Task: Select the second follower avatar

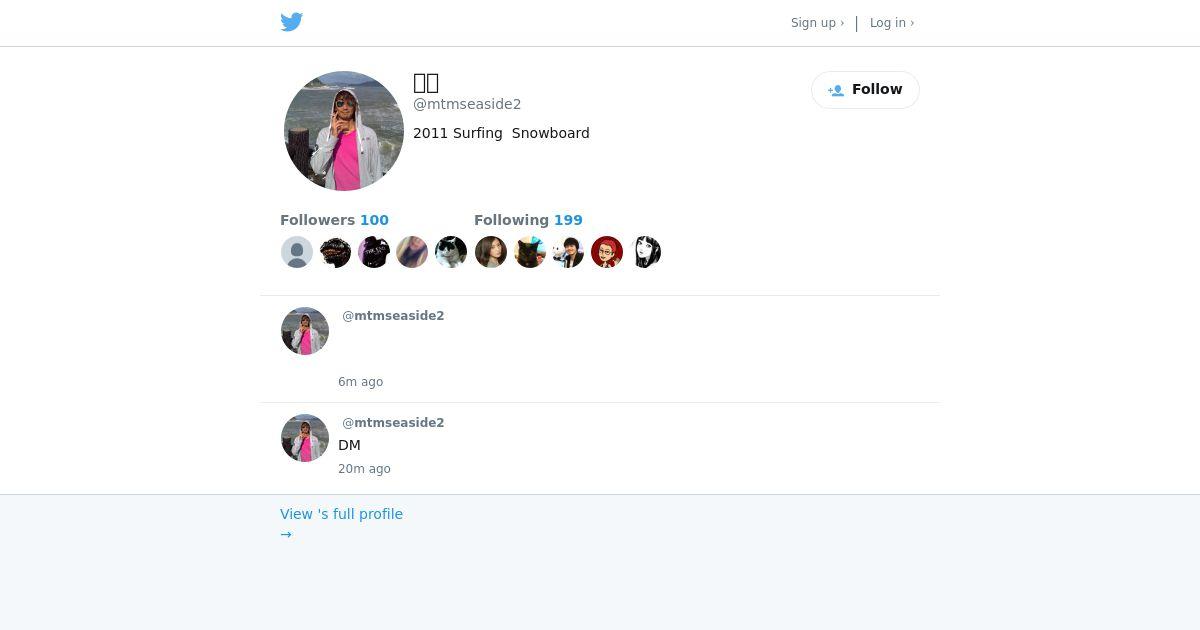Action: [x=335, y=252]
